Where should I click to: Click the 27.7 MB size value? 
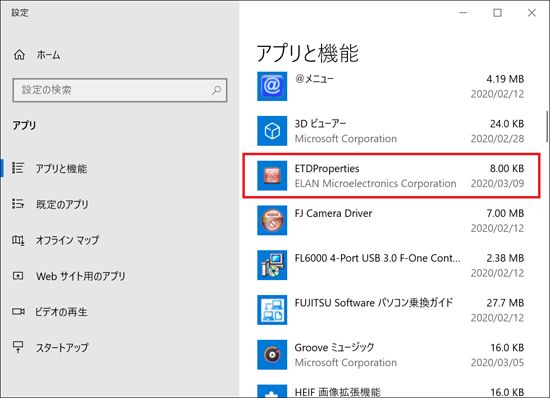(x=505, y=303)
